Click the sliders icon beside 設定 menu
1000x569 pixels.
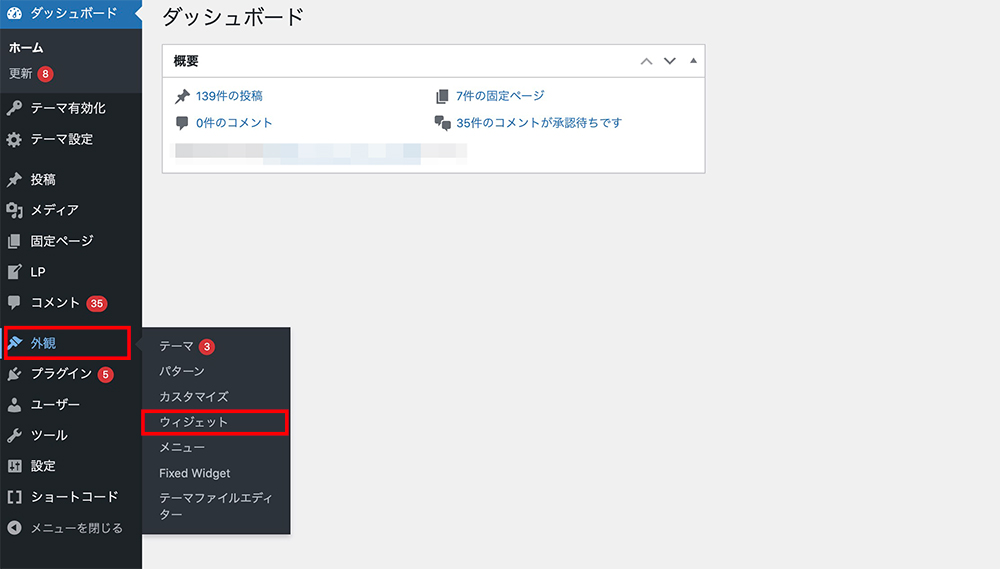click(14, 466)
